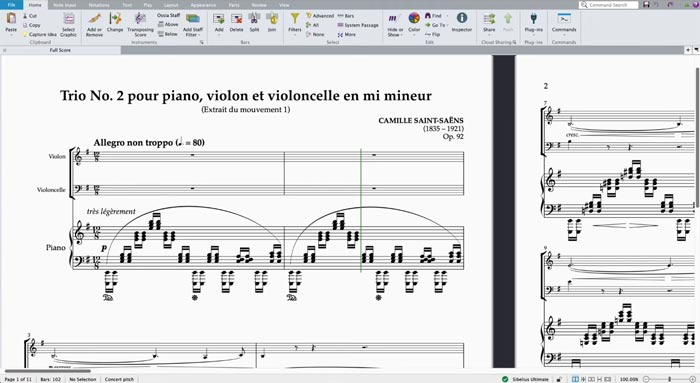Open the File tab

(x=12, y=5)
